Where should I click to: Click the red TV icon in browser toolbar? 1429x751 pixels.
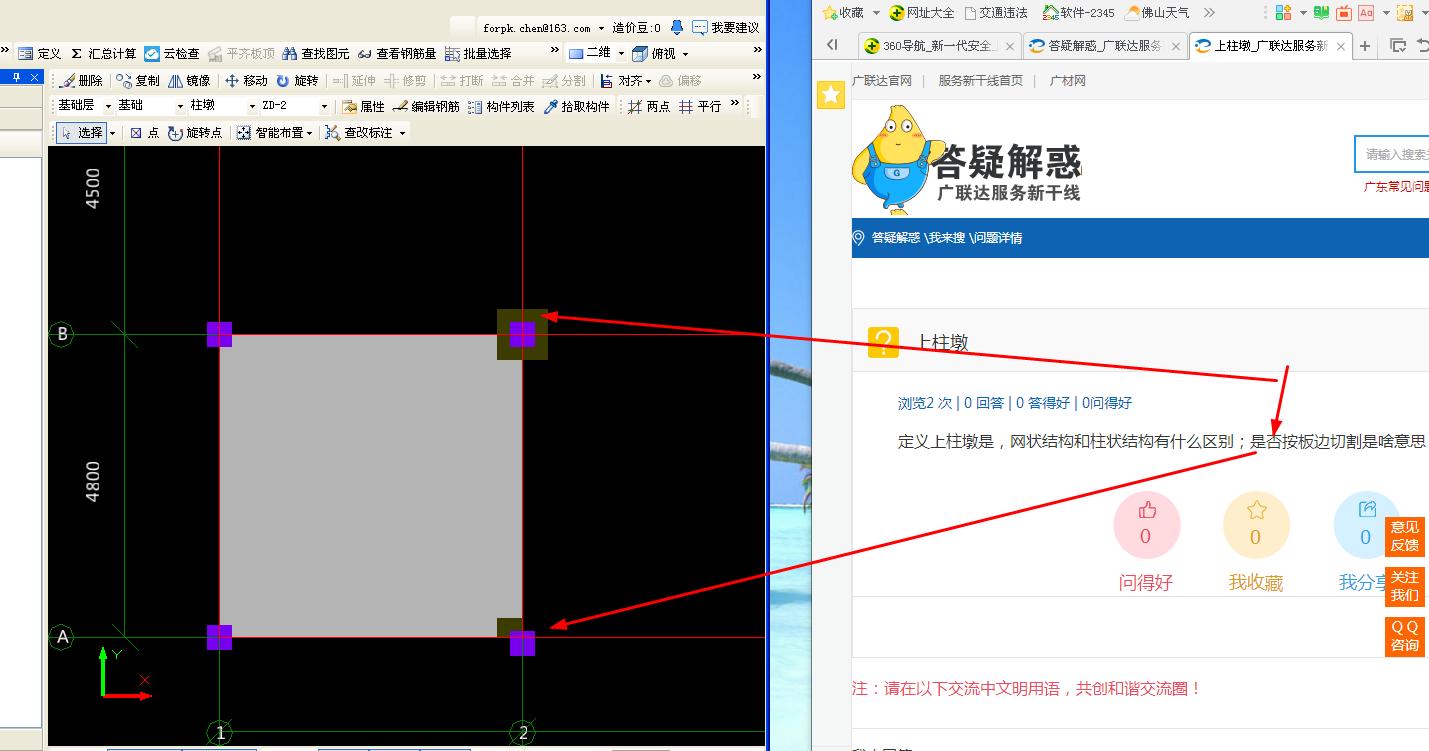point(1343,13)
